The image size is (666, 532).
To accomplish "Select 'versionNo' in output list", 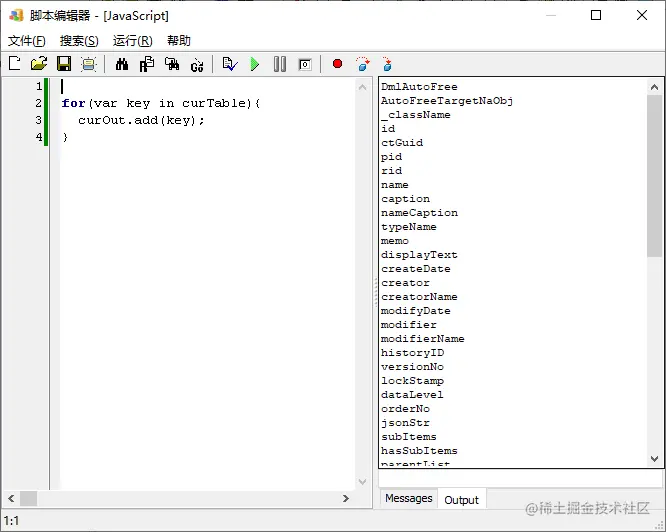I will click(x=412, y=367).
